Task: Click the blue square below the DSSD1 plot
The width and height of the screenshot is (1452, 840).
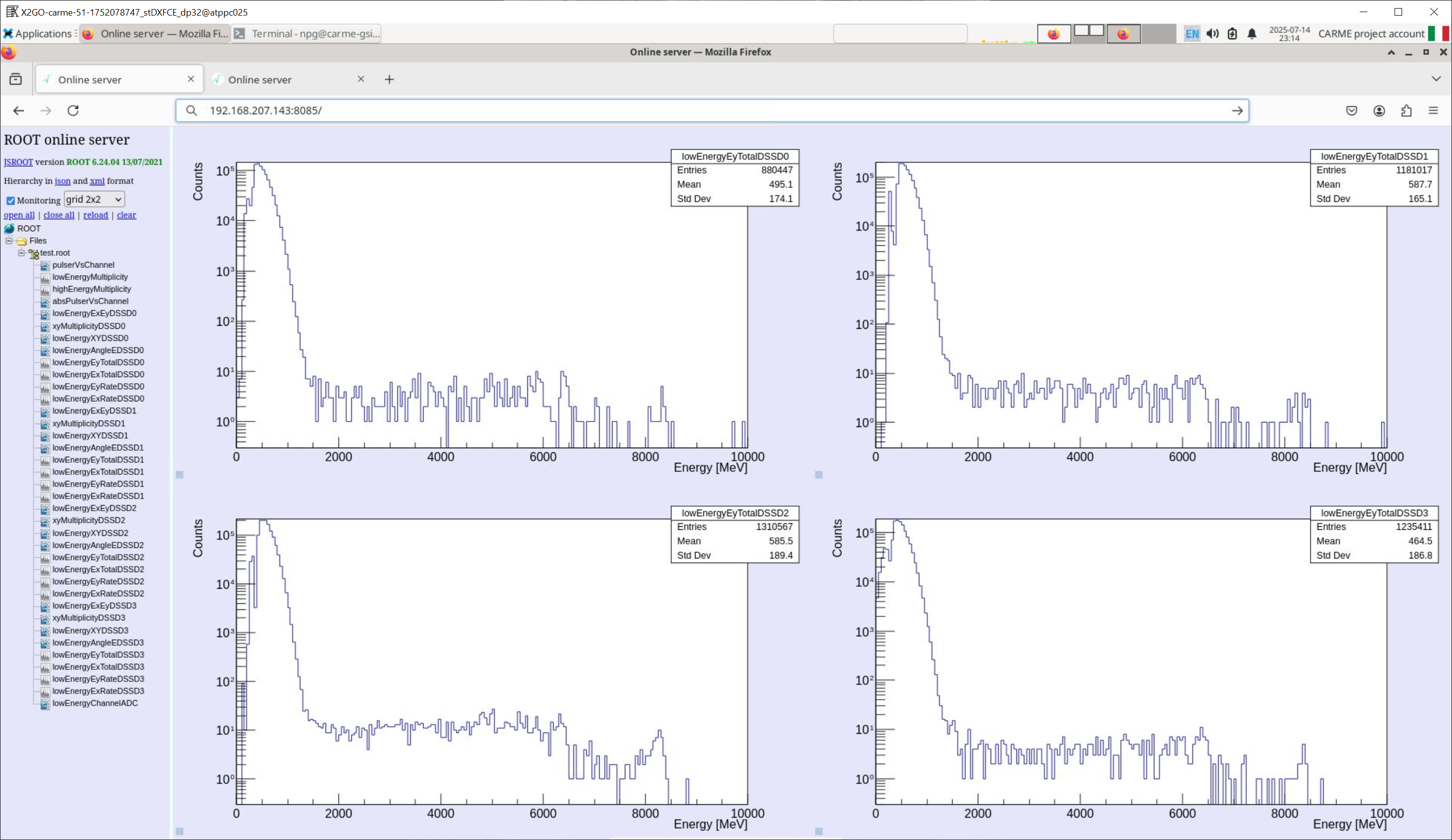Action: point(819,475)
